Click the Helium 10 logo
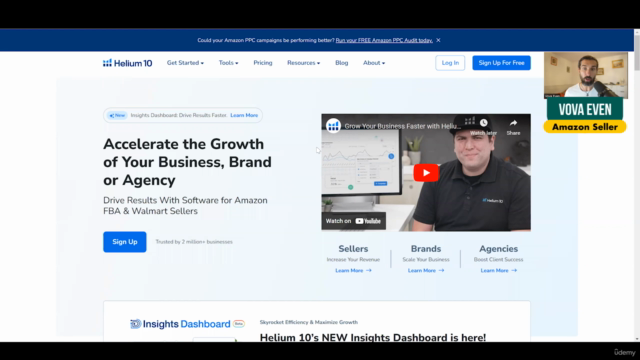The width and height of the screenshot is (640, 360). 127,63
